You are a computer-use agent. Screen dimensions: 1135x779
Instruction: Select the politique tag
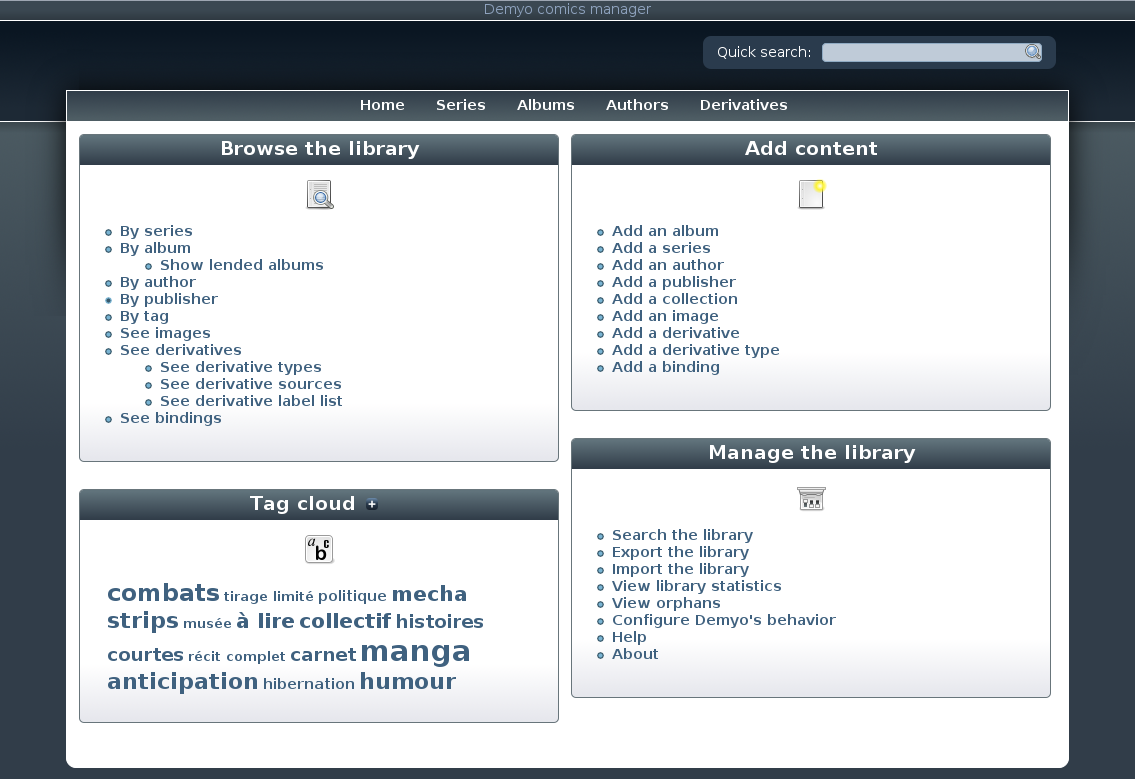click(353, 596)
